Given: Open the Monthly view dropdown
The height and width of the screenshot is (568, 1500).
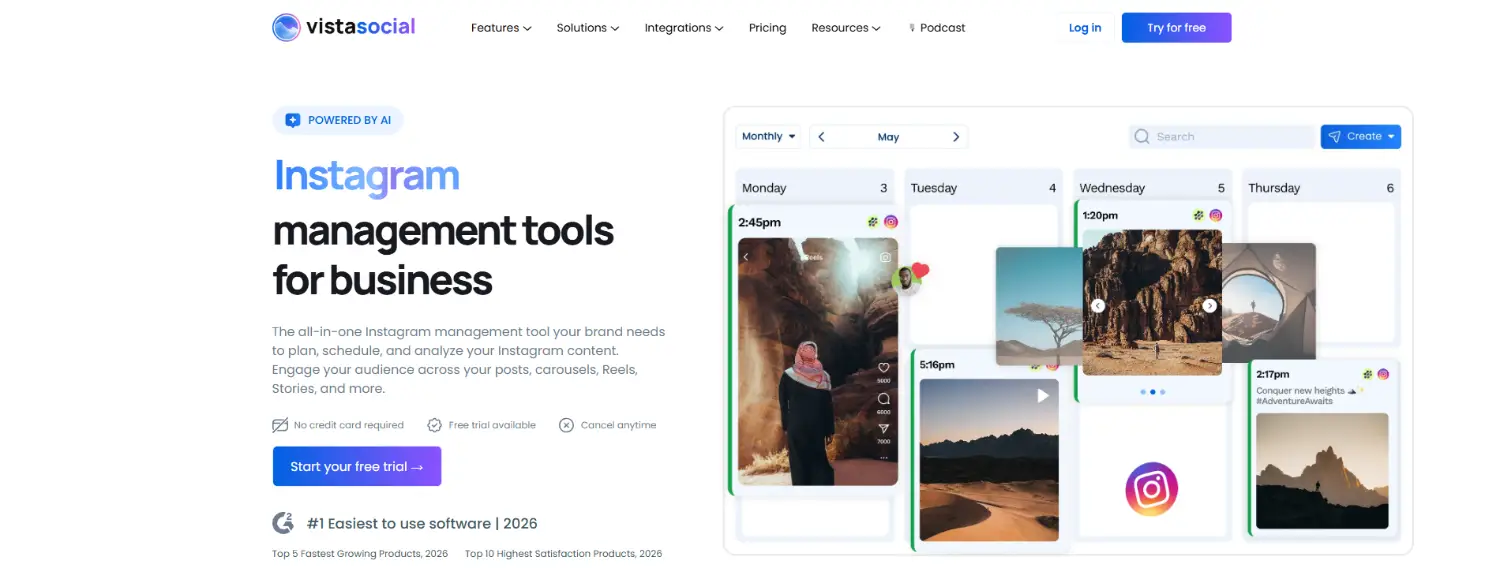Looking at the screenshot, I should [769, 136].
